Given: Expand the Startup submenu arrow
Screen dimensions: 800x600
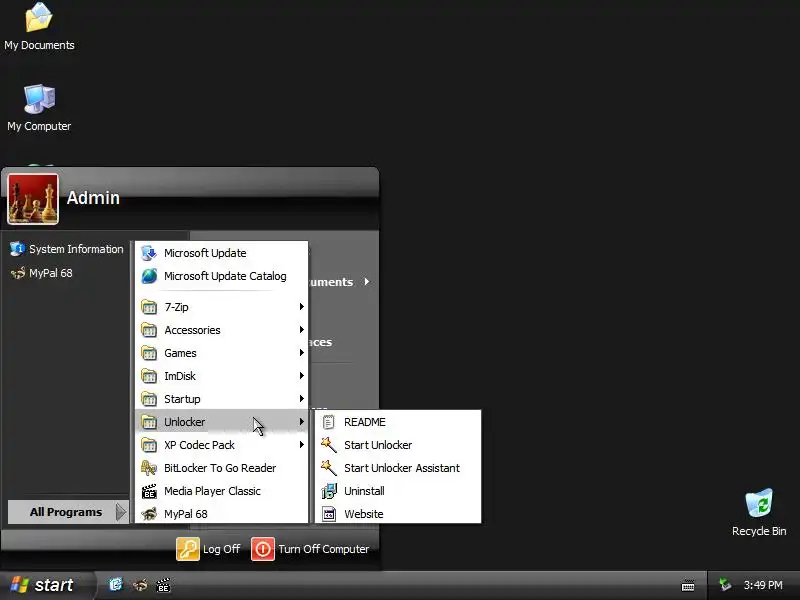Looking at the screenshot, I should click(x=301, y=398).
